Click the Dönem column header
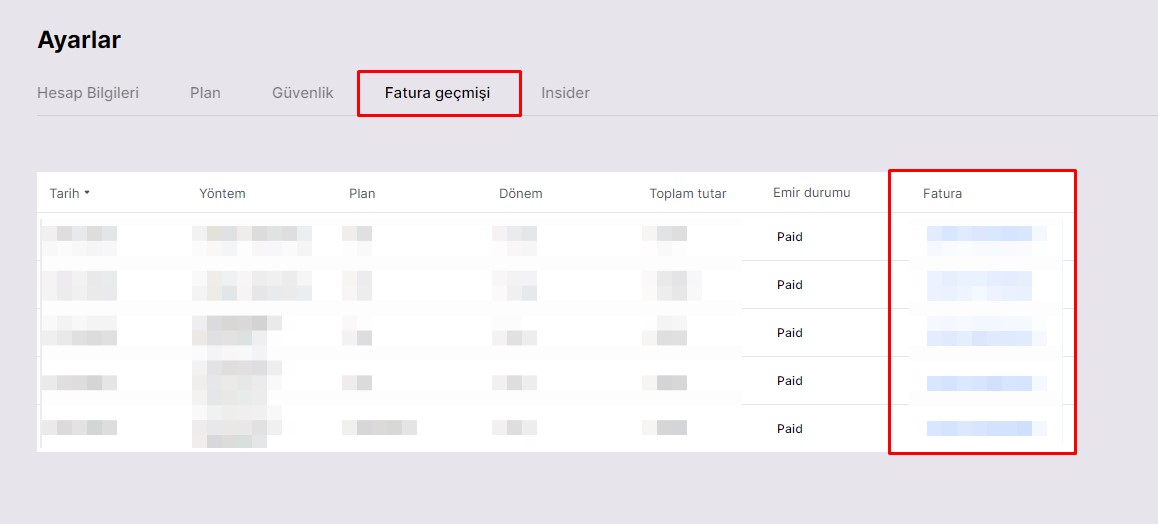The image size is (1158, 524). point(520,193)
